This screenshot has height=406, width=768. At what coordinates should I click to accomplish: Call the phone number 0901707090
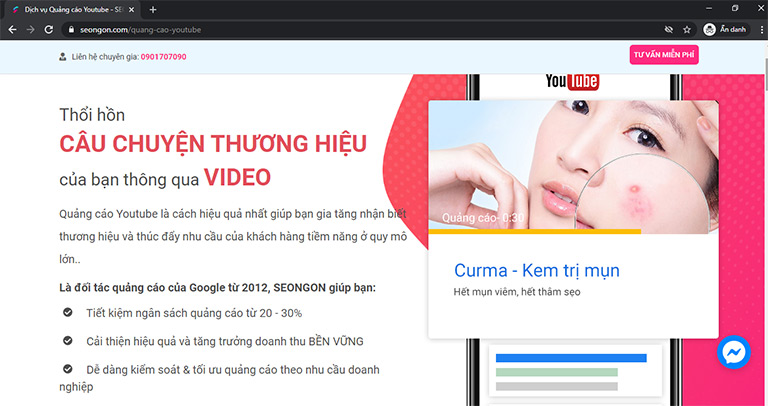164,57
